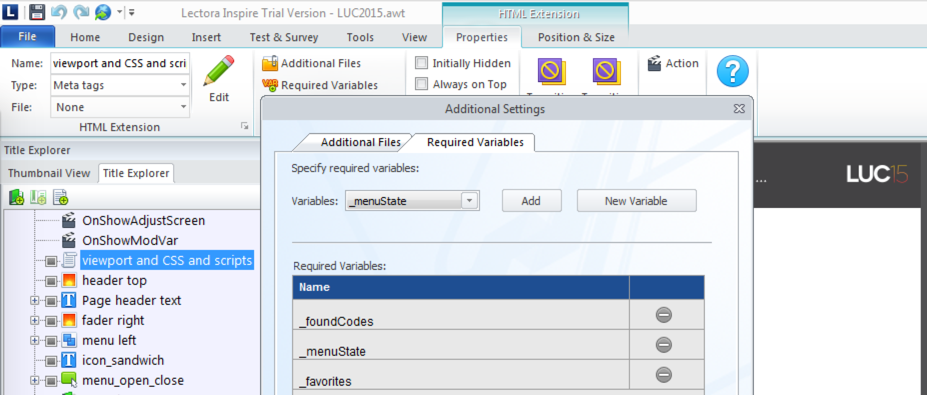Click the add section icon in Title Explorer
This screenshot has height=395, width=927.
coord(38,197)
